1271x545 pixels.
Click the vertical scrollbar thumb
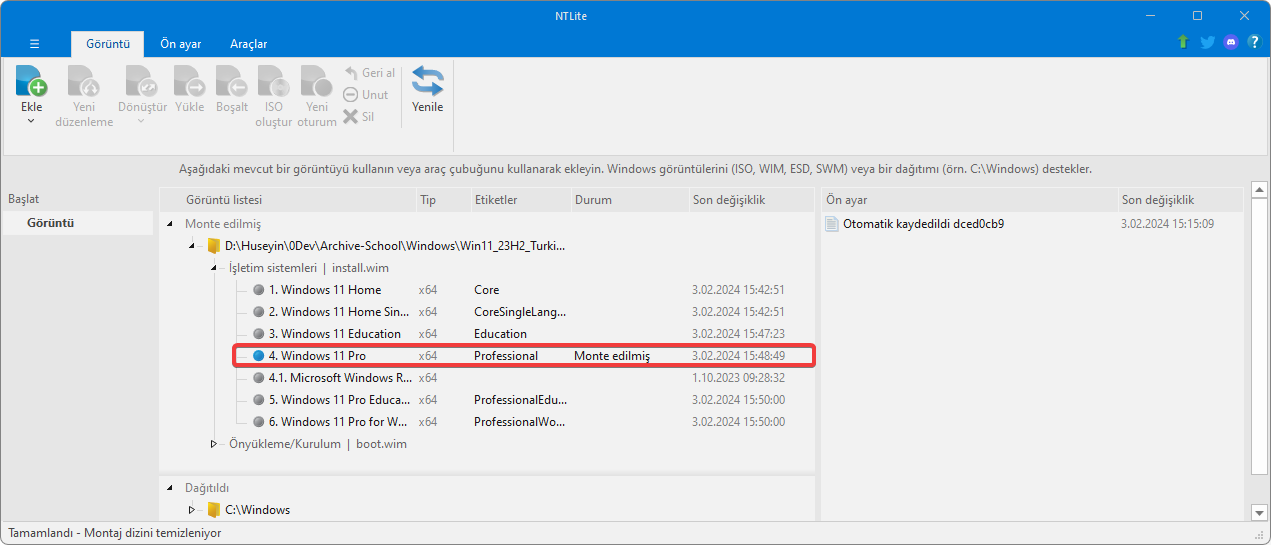[x=1259, y=338]
